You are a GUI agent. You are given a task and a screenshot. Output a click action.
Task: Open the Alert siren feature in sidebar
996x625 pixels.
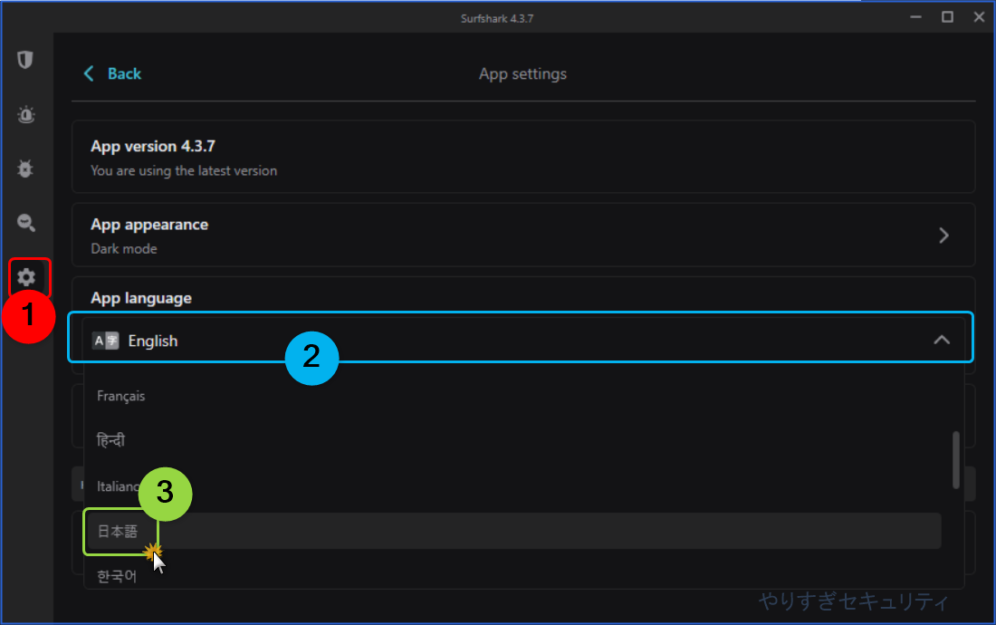(x=25, y=114)
